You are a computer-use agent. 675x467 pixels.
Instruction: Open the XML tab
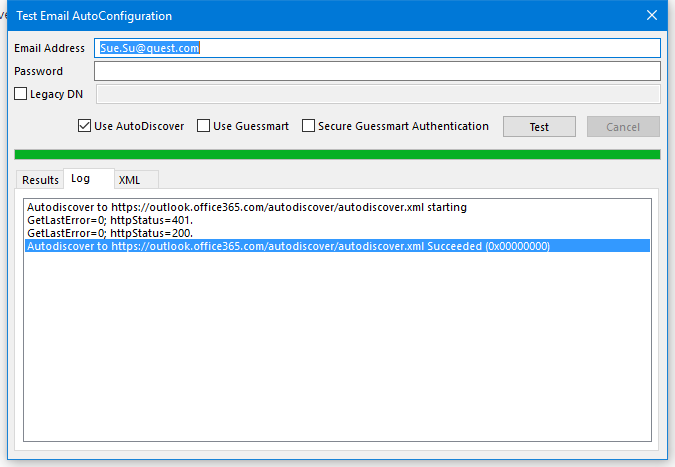pos(129,180)
